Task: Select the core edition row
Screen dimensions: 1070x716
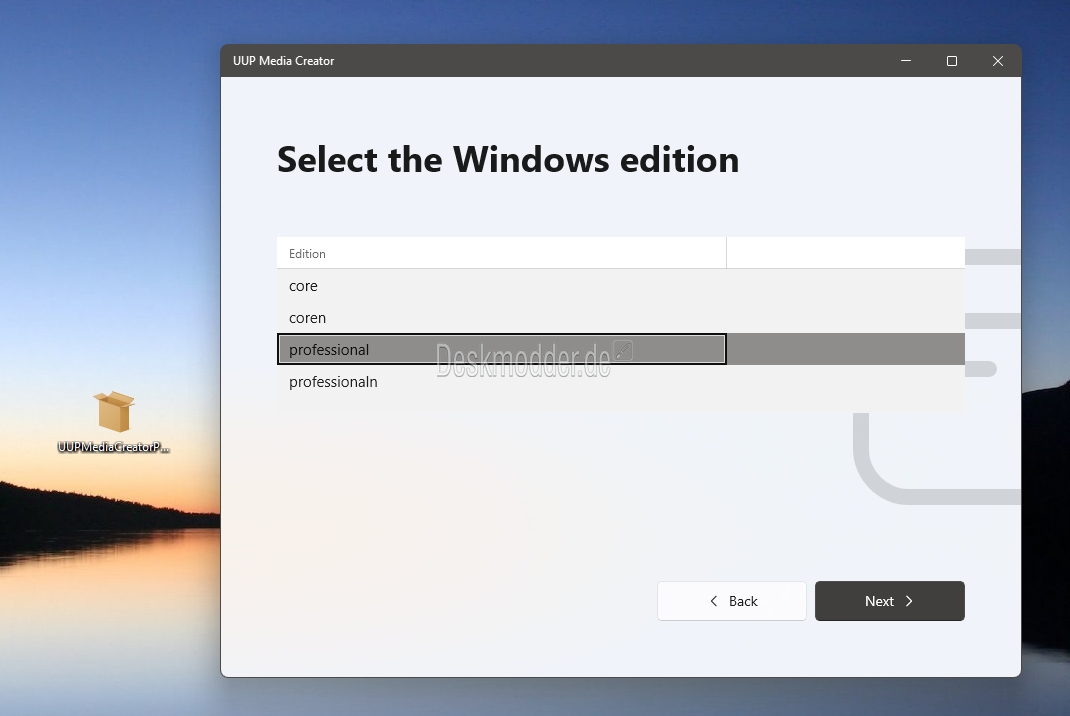Action: [x=620, y=286]
